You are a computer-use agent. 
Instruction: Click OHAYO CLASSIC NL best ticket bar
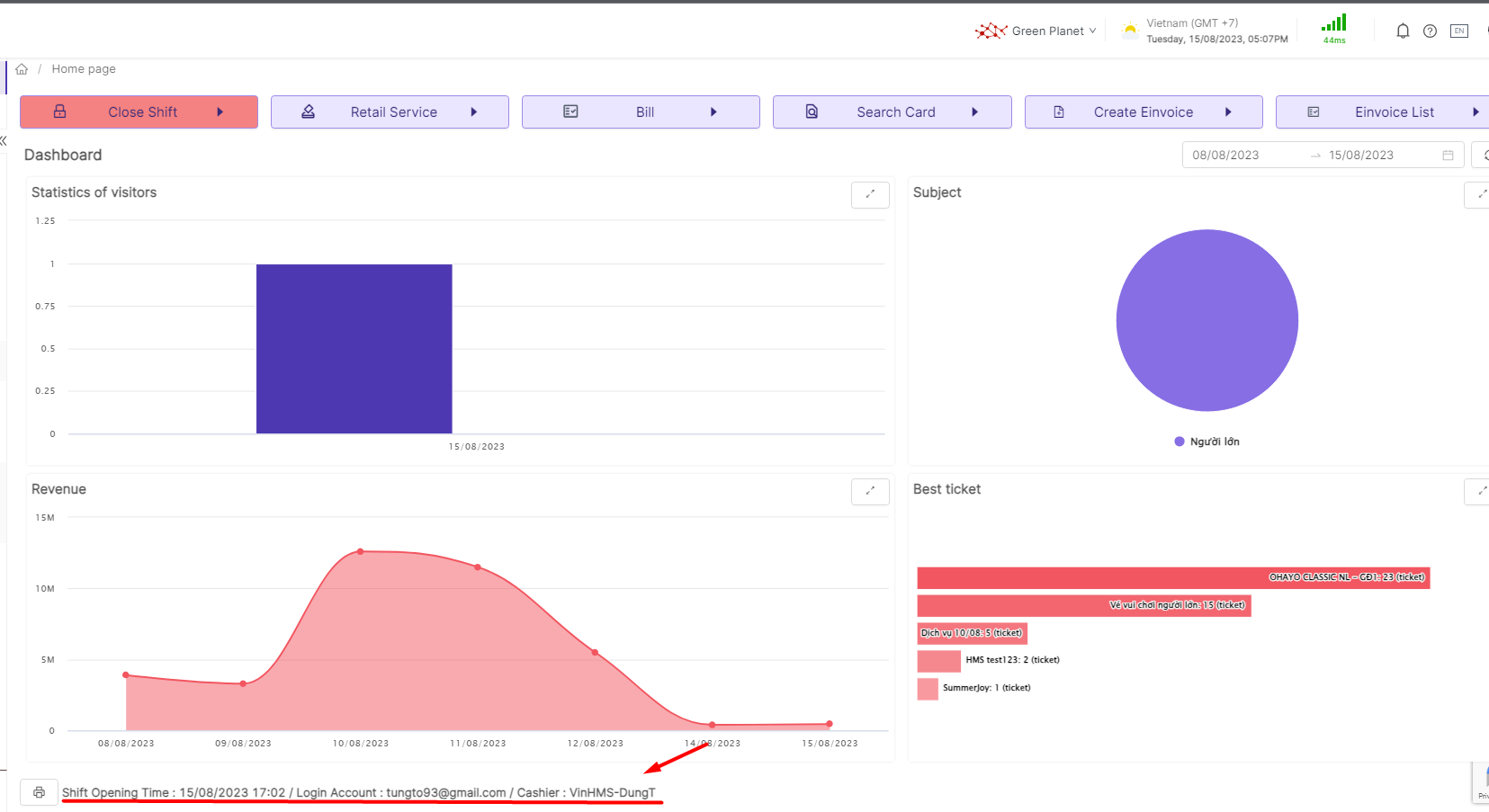[1172, 577]
